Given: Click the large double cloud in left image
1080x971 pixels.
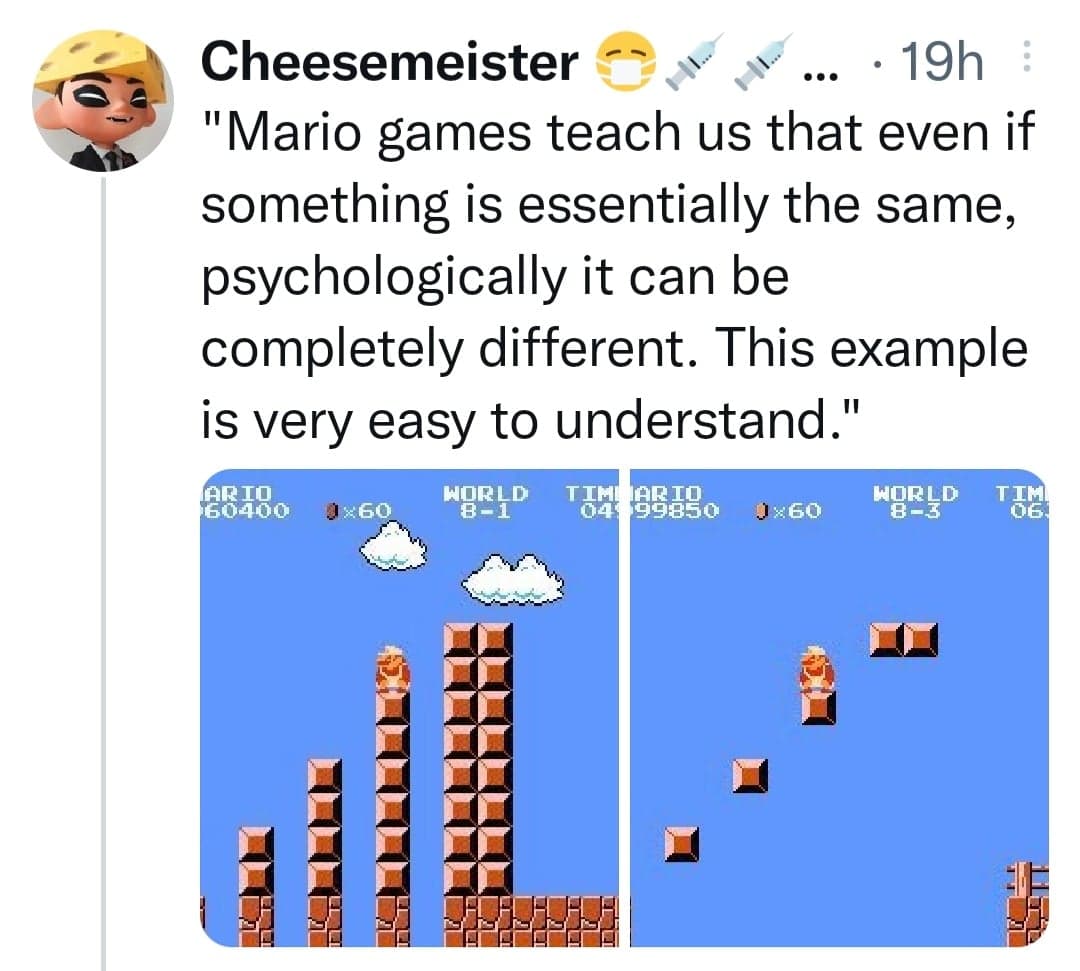Looking at the screenshot, I should pos(512,578).
